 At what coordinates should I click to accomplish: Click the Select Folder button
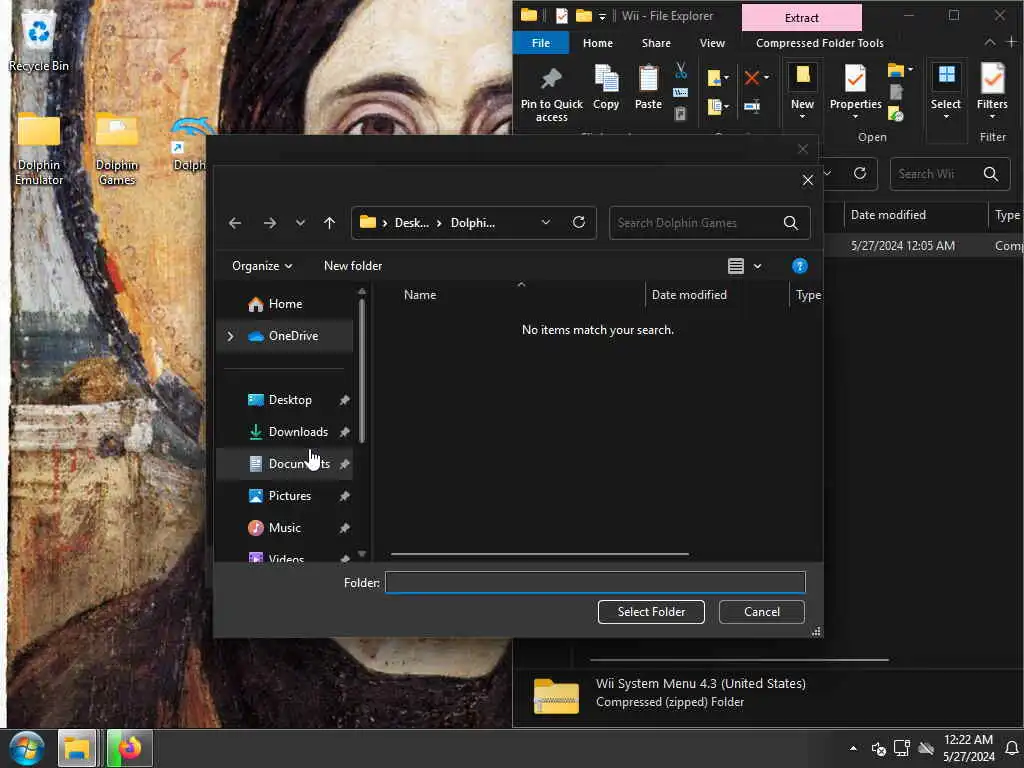tap(651, 612)
